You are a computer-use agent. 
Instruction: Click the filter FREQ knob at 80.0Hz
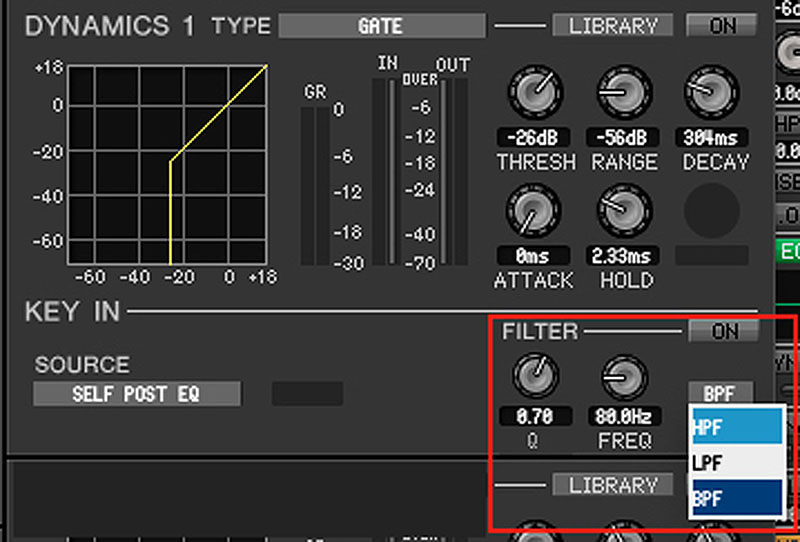click(624, 378)
